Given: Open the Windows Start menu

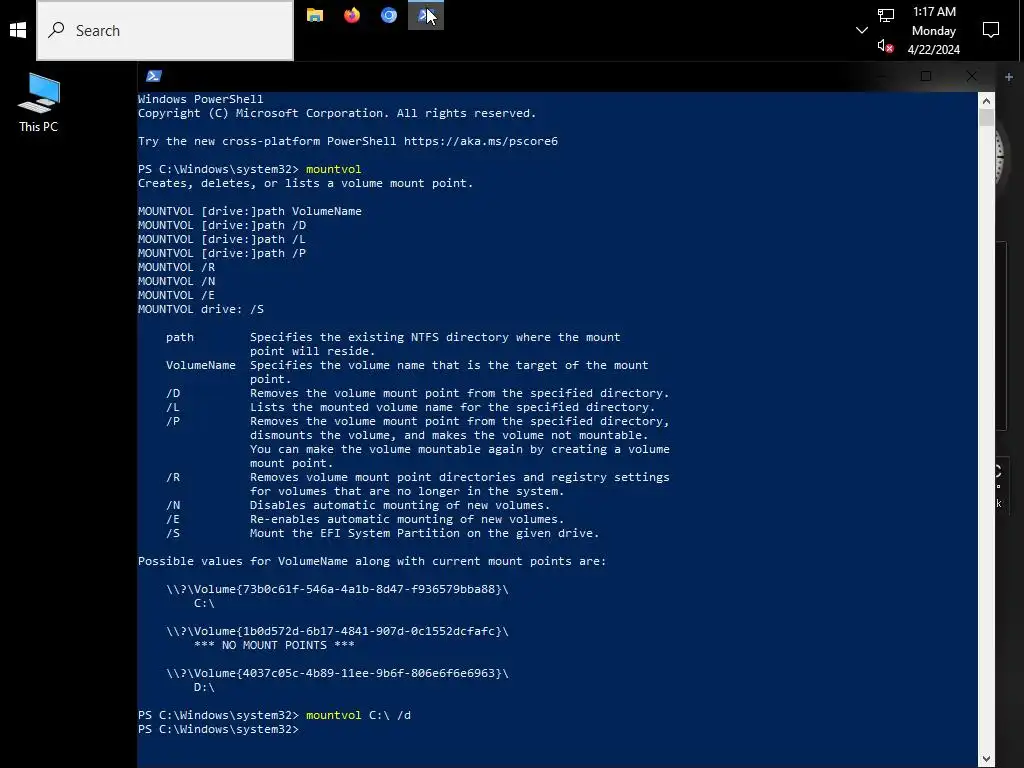Looking at the screenshot, I should coord(18,30).
